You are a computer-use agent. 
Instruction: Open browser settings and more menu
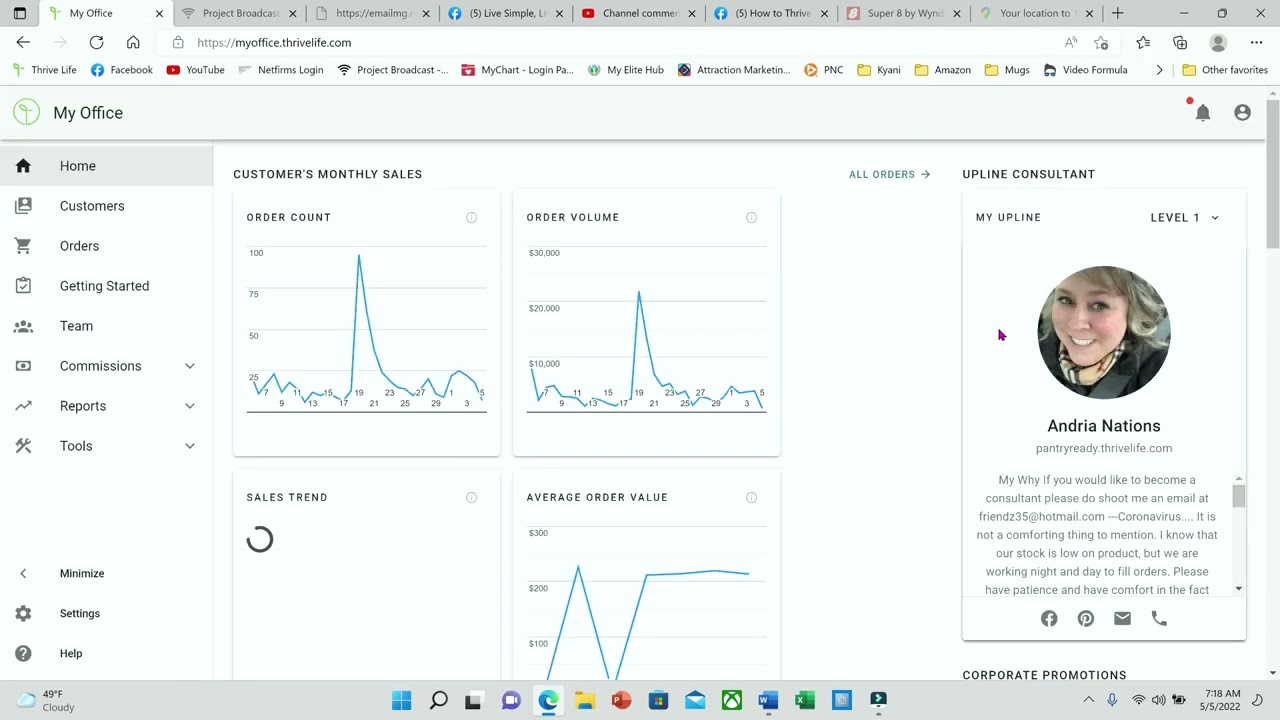(x=1256, y=43)
